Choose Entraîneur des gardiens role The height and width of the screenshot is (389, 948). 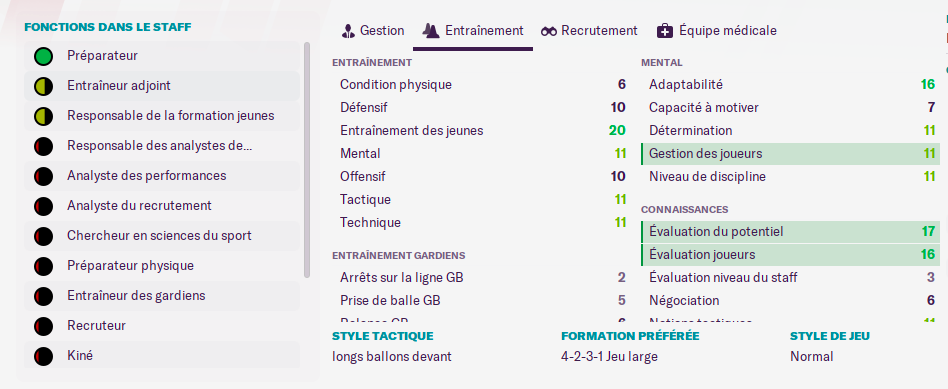[162, 295]
